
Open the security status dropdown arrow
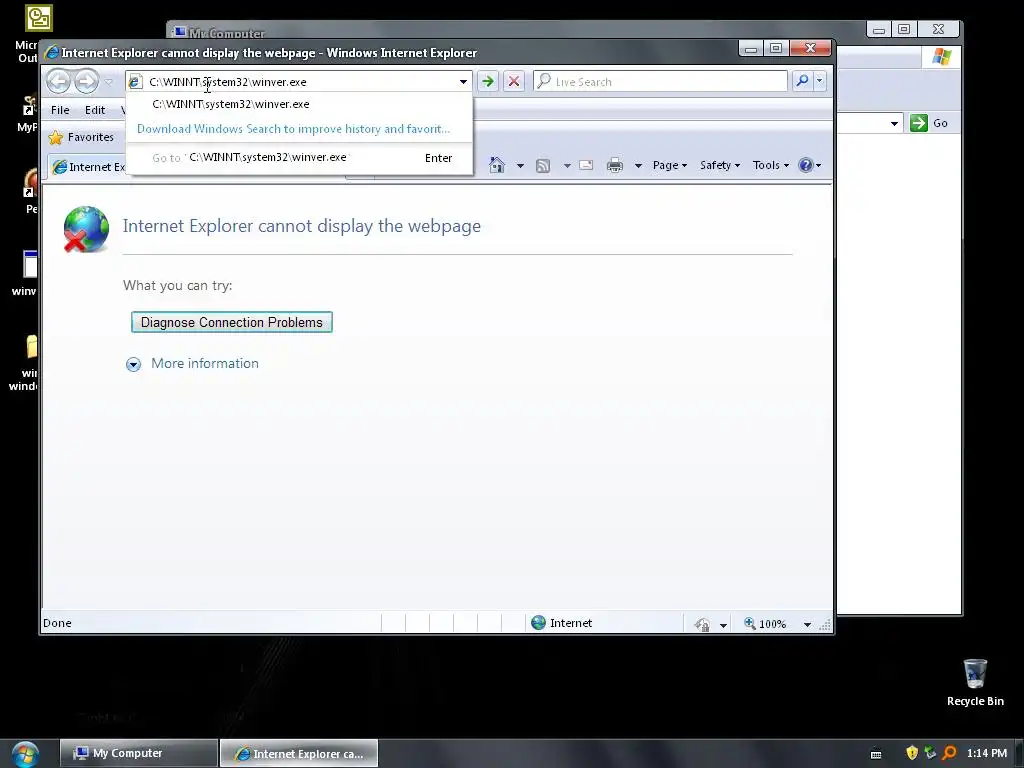pos(723,625)
